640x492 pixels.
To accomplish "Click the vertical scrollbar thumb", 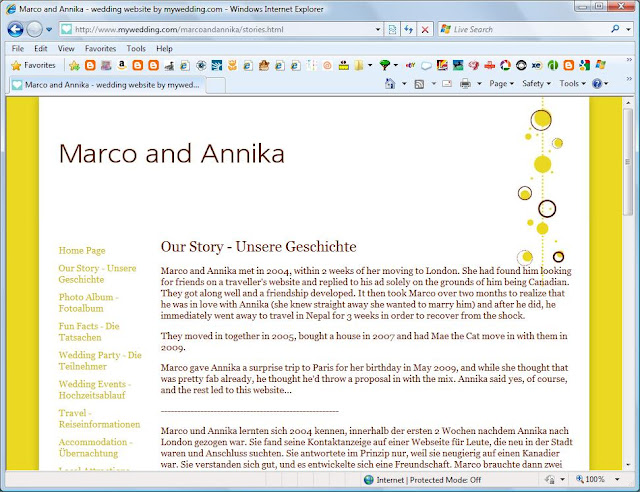I will 628,162.
